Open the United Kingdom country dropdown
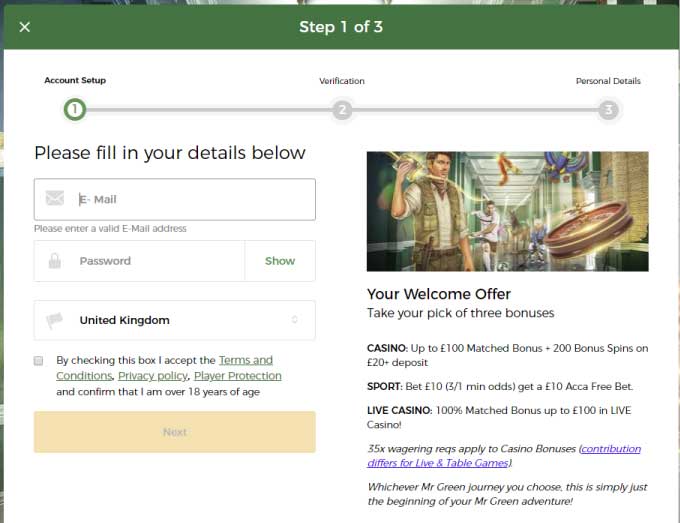Viewport: 680px width, 523px height. point(175,320)
